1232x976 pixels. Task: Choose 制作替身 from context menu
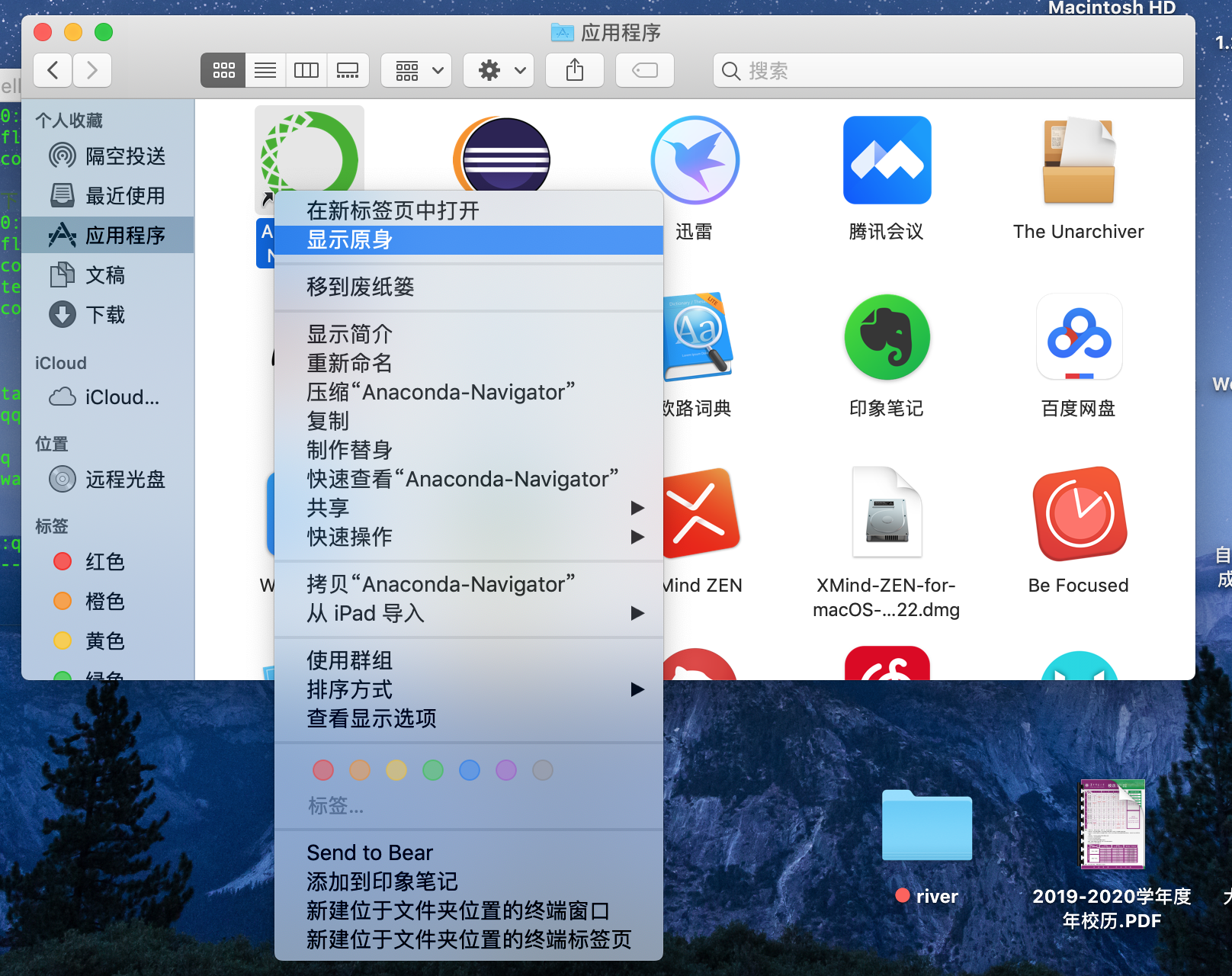[468, 450]
